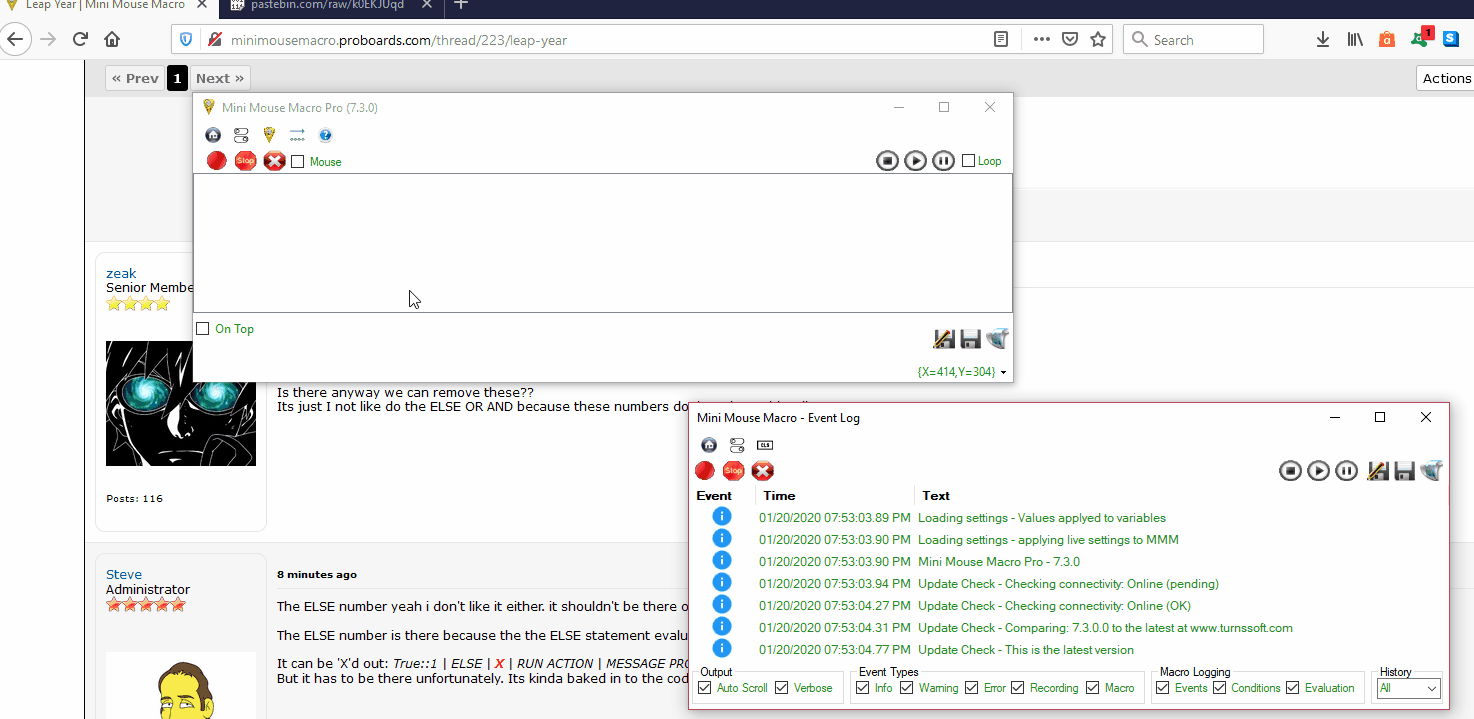Click the Next page link on forum
This screenshot has width=1474, height=719.
click(219, 78)
